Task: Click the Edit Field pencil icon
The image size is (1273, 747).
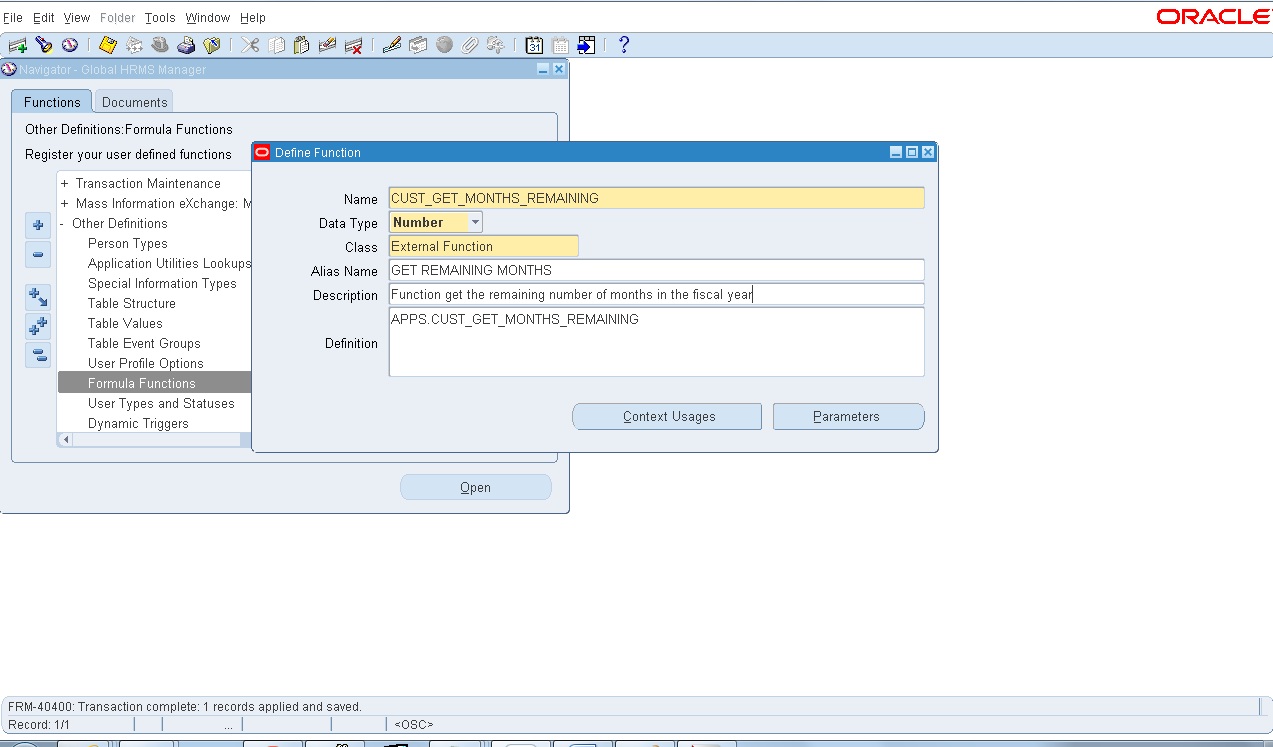Action: 392,45
